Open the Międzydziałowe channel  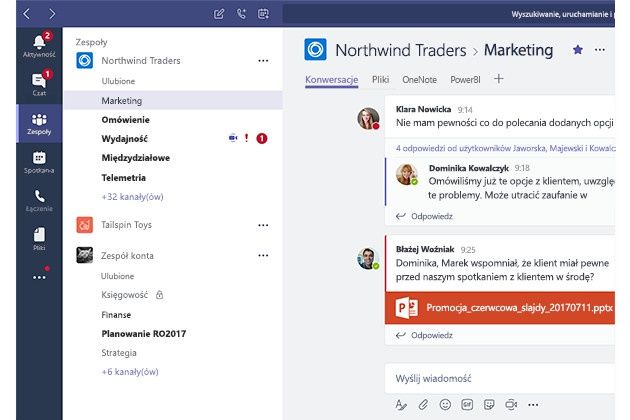135,158
